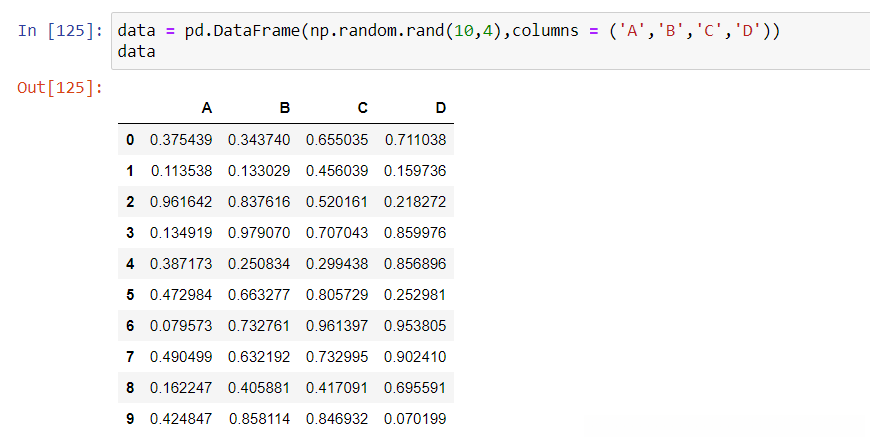Viewport: 870px width, 446px height.
Task: Select cell value 0.961642
Action: click(181, 202)
